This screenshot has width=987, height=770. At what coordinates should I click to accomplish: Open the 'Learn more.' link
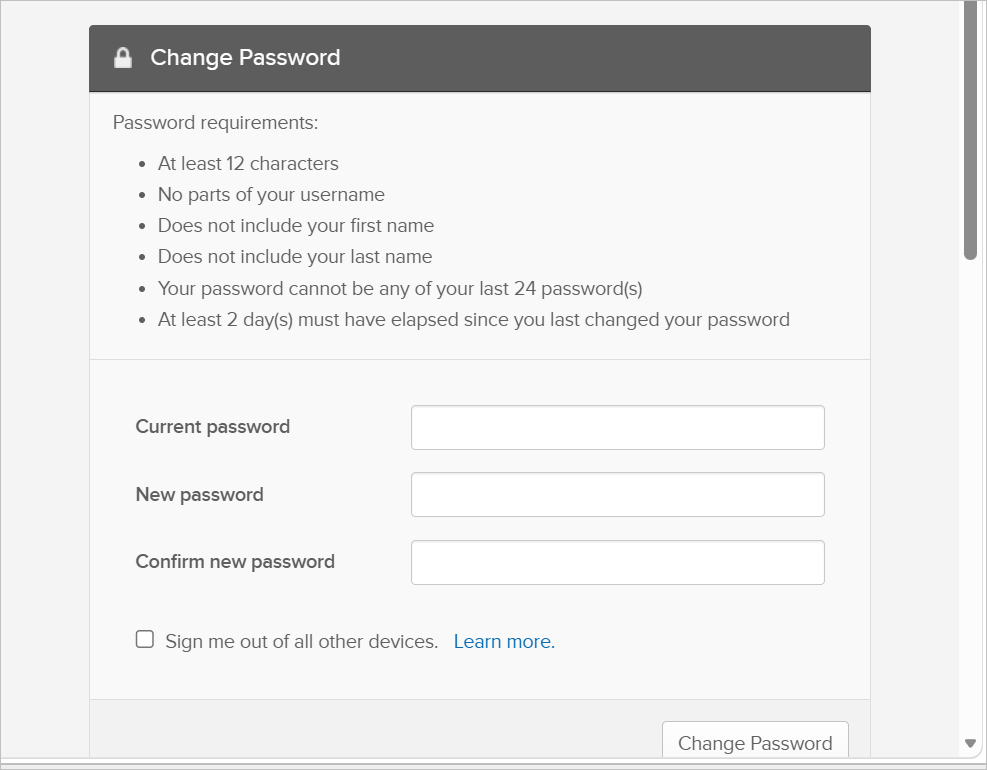coord(504,641)
